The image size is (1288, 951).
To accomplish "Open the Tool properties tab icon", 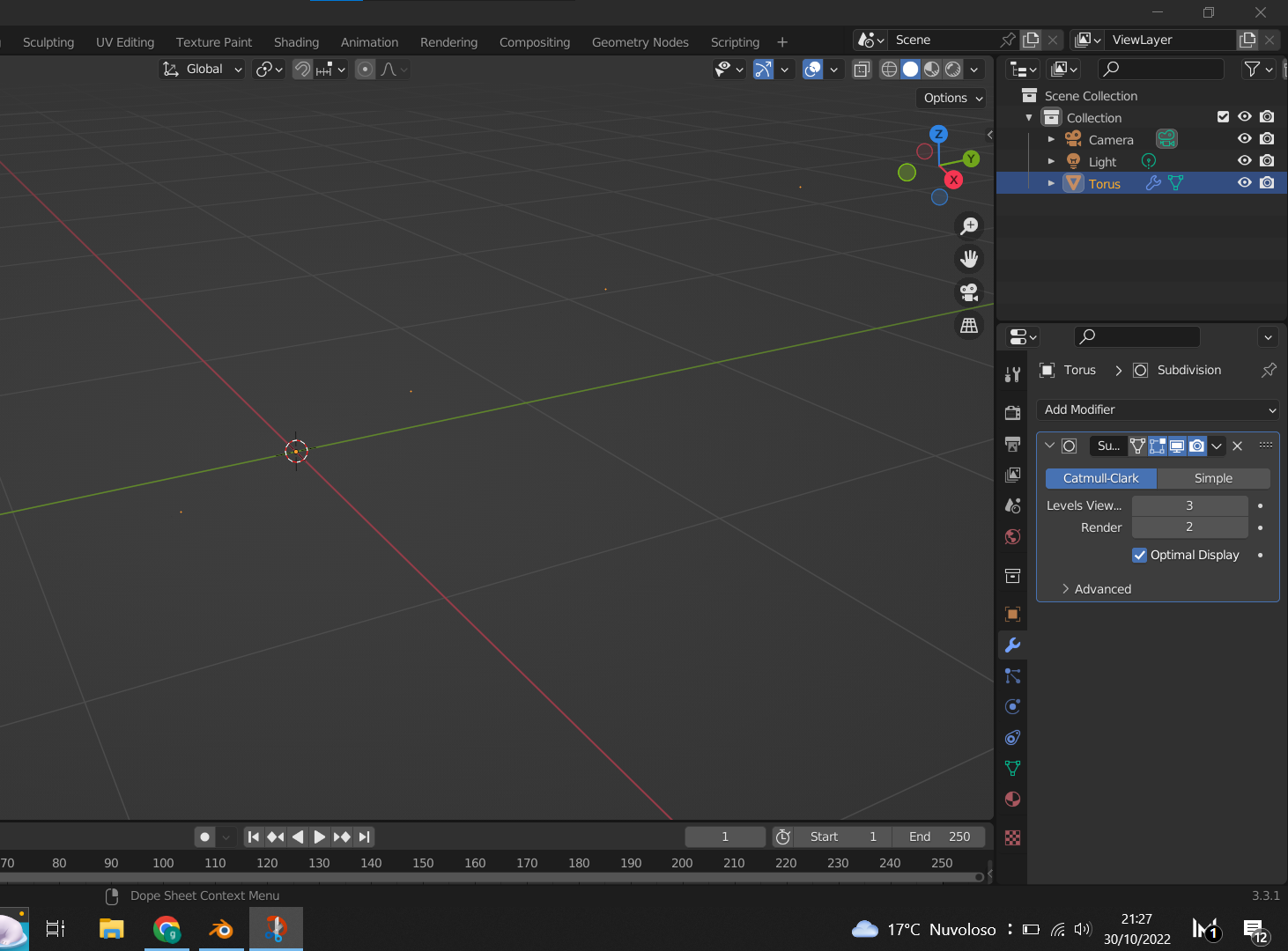I will (x=1013, y=374).
